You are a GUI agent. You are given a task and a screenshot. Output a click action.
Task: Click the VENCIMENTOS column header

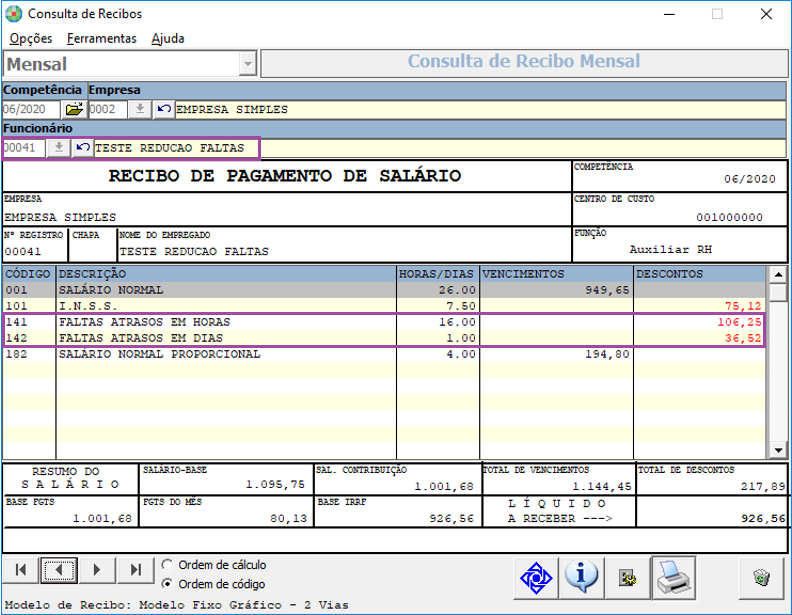(x=556, y=274)
